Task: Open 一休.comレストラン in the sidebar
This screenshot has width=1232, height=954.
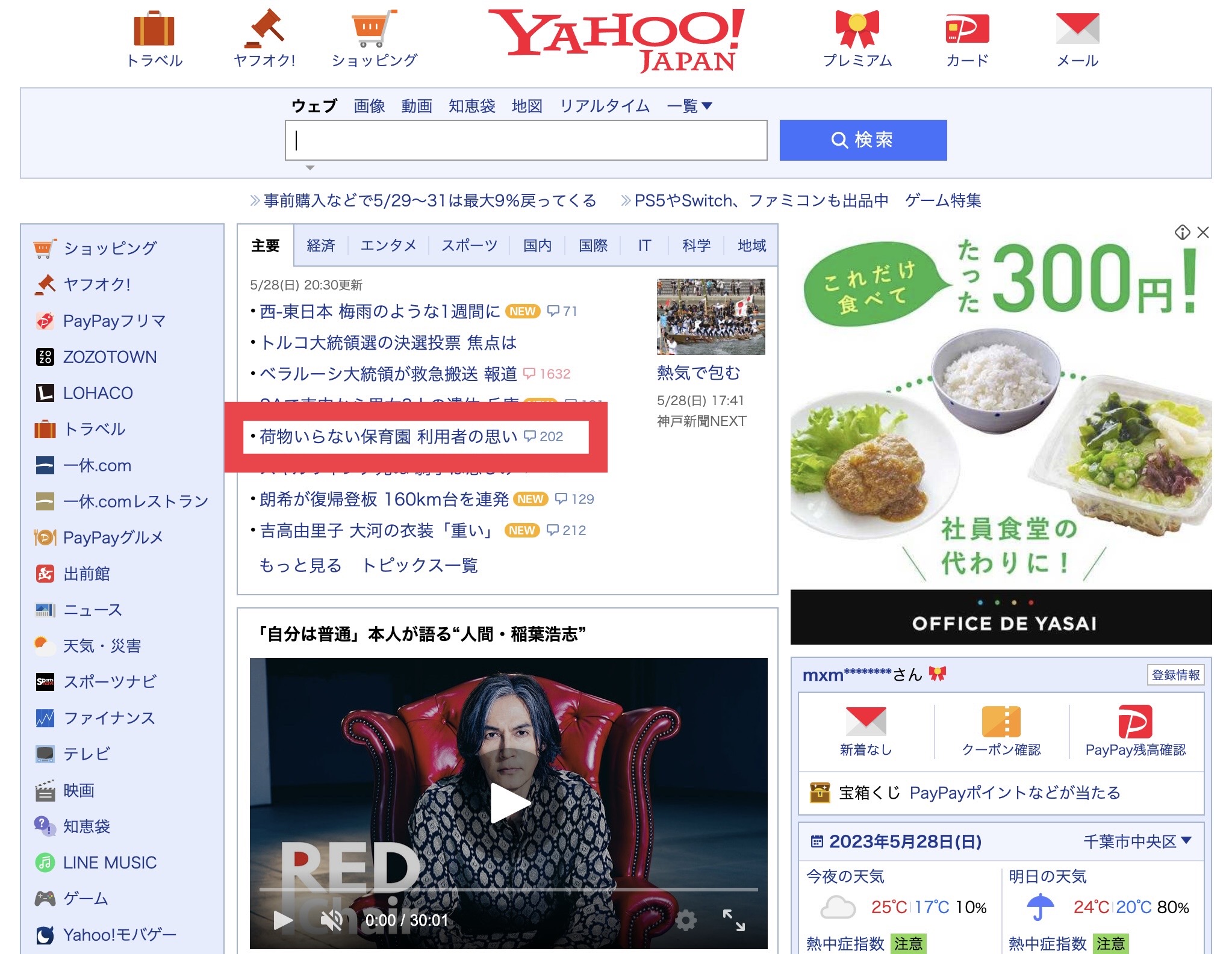Action: [x=135, y=501]
